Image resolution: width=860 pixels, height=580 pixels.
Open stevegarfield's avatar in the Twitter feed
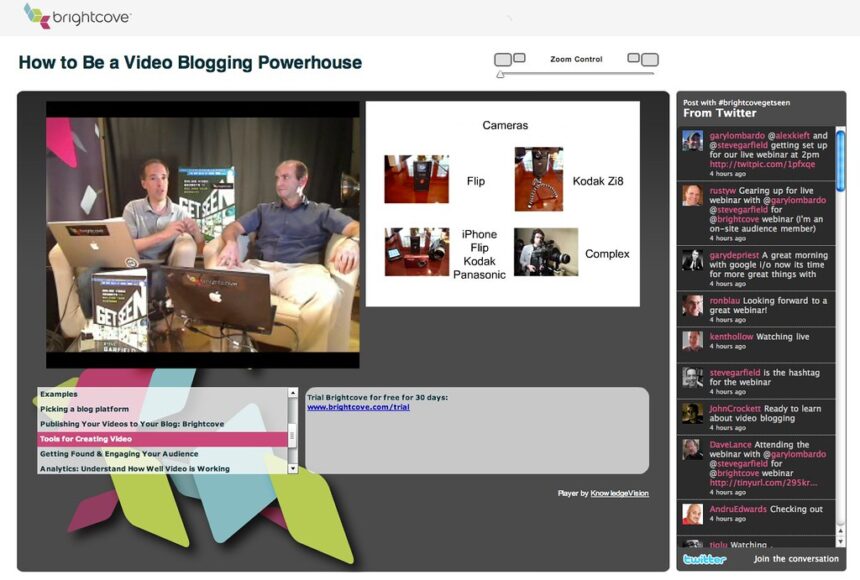click(x=693, y=378)
